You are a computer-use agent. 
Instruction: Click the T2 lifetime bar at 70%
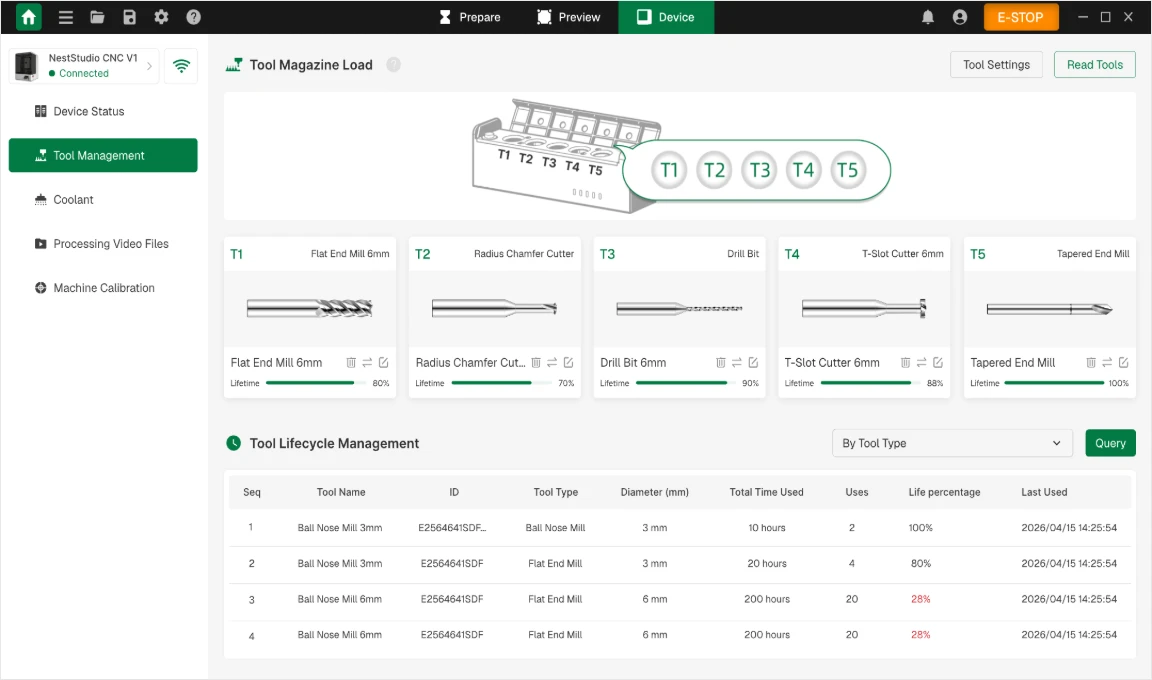pyautogui.click(x=502, y=383)
